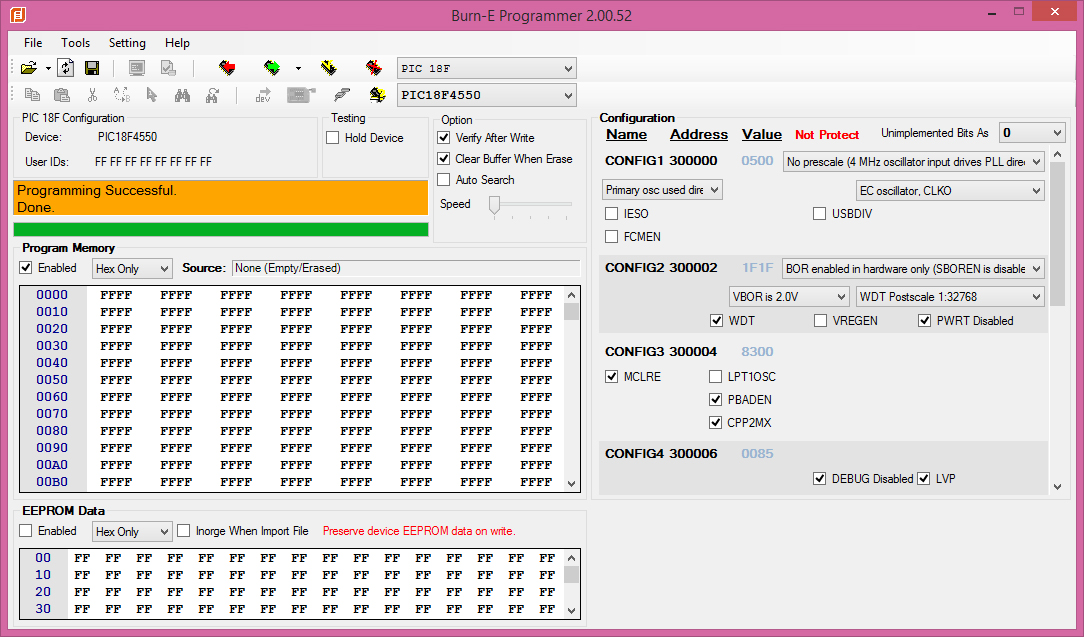Open the PIC 18F family dropdown

click(x=487, y=68)
